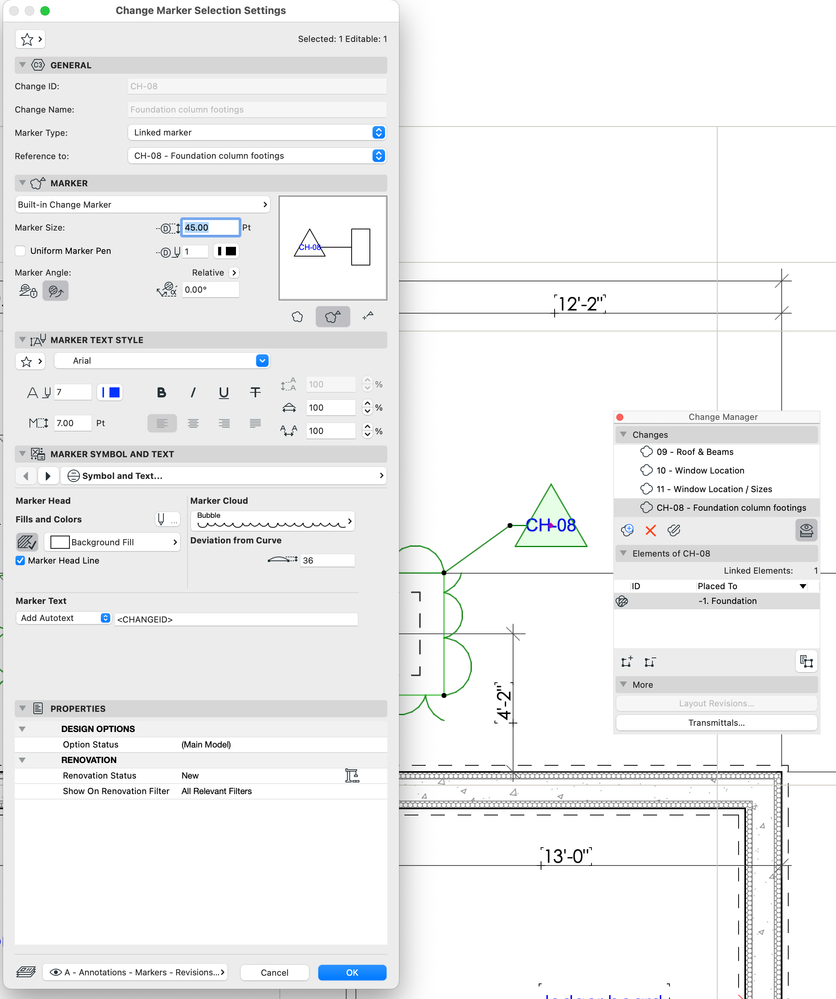836x999 pixels.
Task: Open the Annotations Markers Revisions layer selector
Action: point(135,972)
